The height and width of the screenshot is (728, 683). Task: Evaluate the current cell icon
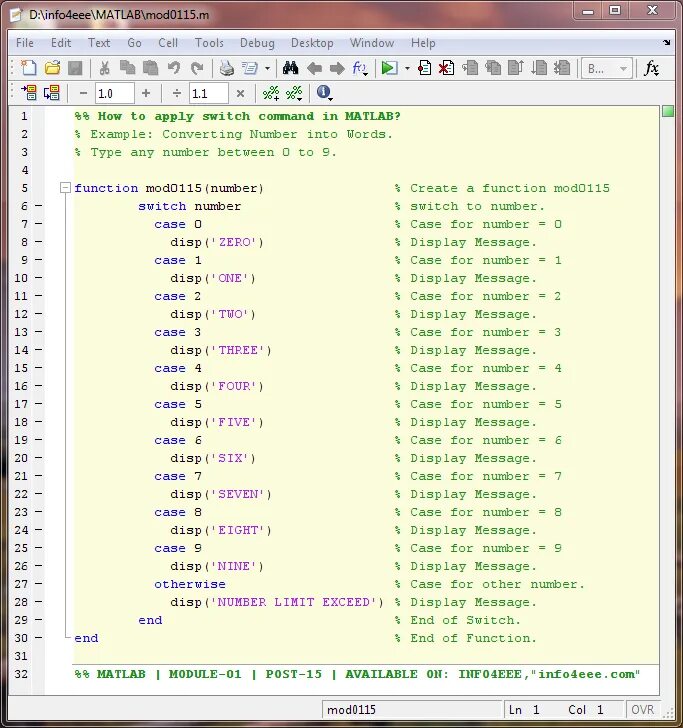coord(29,93)
